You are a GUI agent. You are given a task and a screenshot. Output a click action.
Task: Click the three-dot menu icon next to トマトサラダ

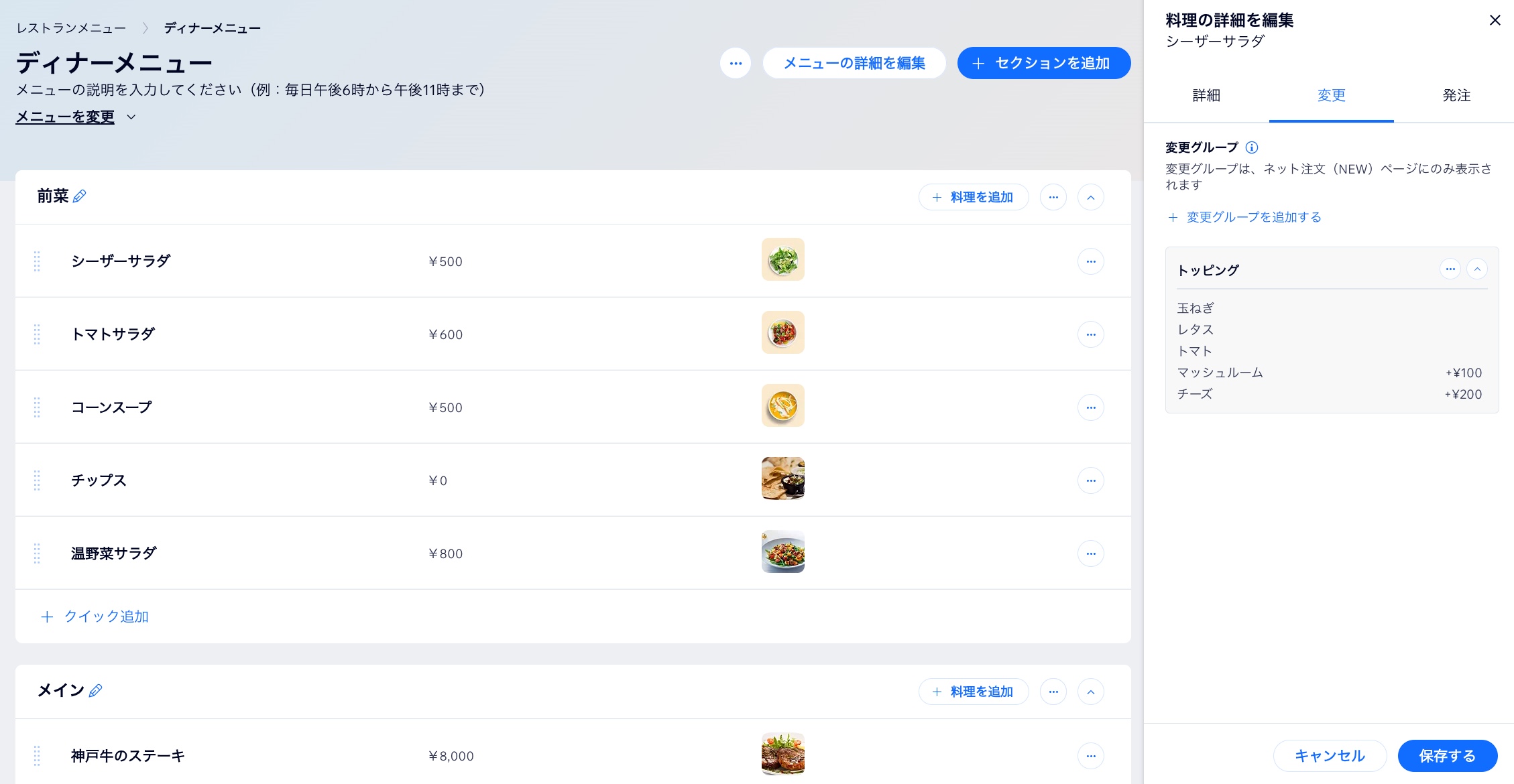pos(1091,334)
